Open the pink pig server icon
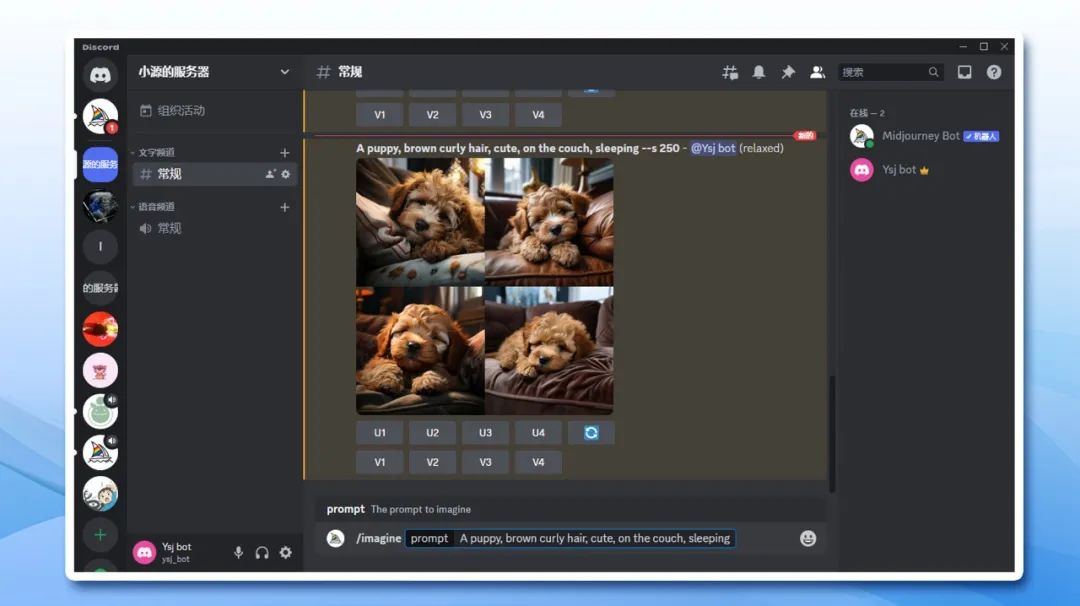This screenshot has width=1080, height=606. (100, 370)
